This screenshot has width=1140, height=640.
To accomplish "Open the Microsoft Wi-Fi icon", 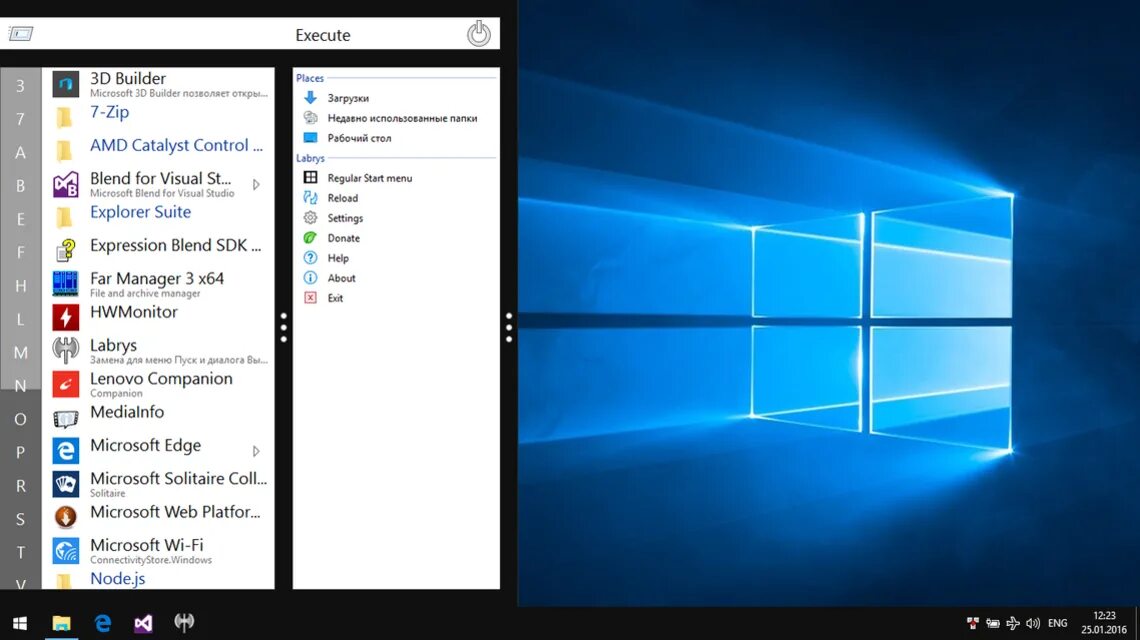I will coord(65,551).
